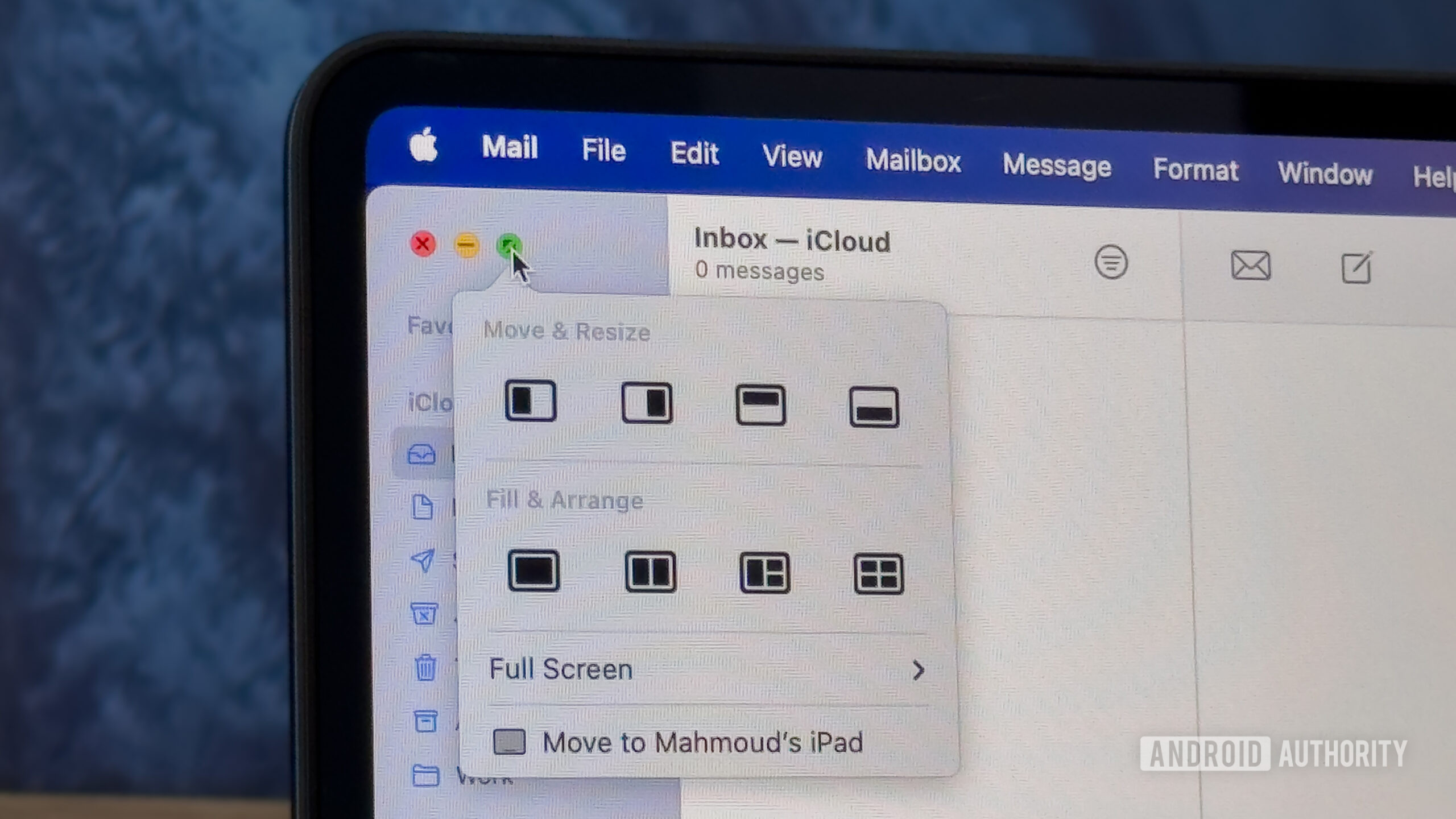Select full screen single window fill icon
The image size is (1456, 819).
click(x=534, y=571)
